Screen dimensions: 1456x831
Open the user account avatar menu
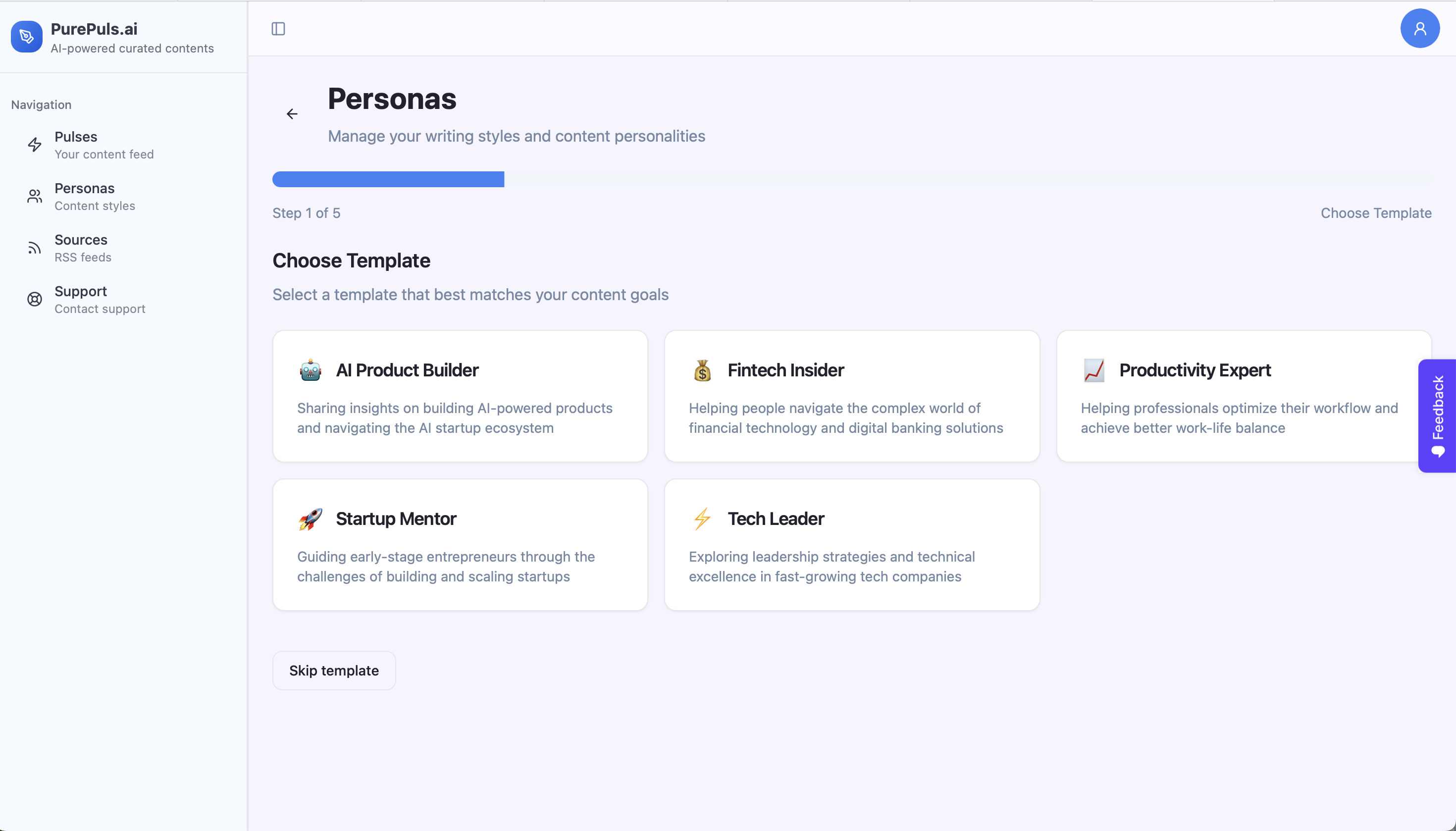(x=1419, y=27)
